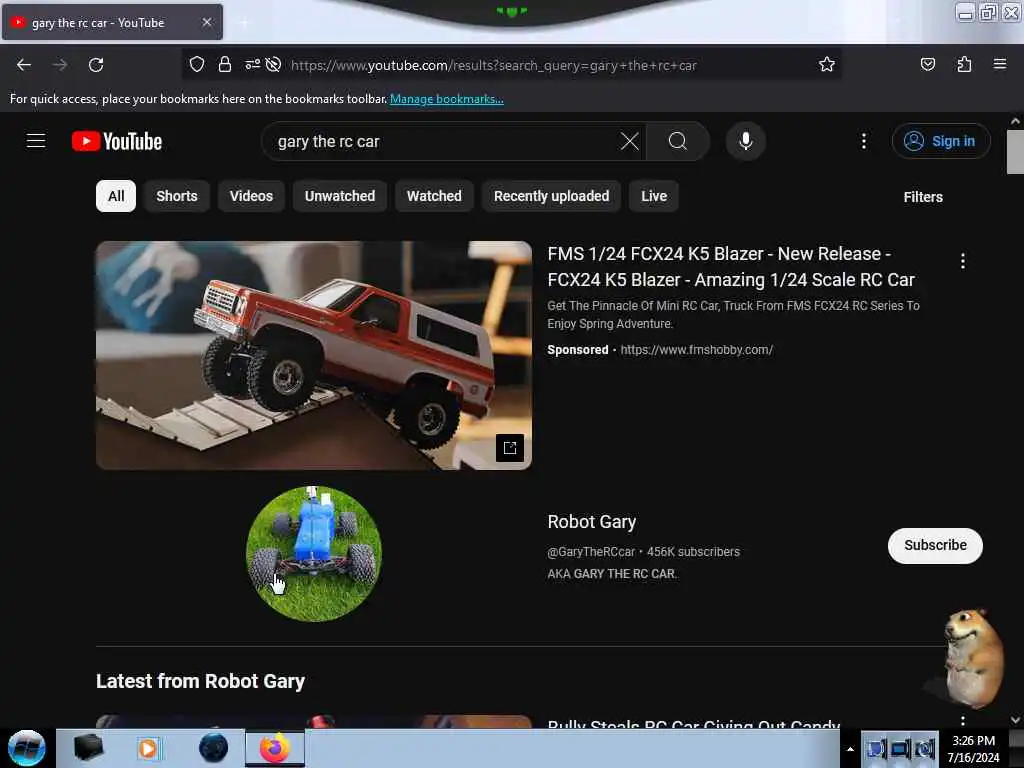Click the Firefox icon in the taskbar
Screen dimensions: 1024x768
point(275,748)
